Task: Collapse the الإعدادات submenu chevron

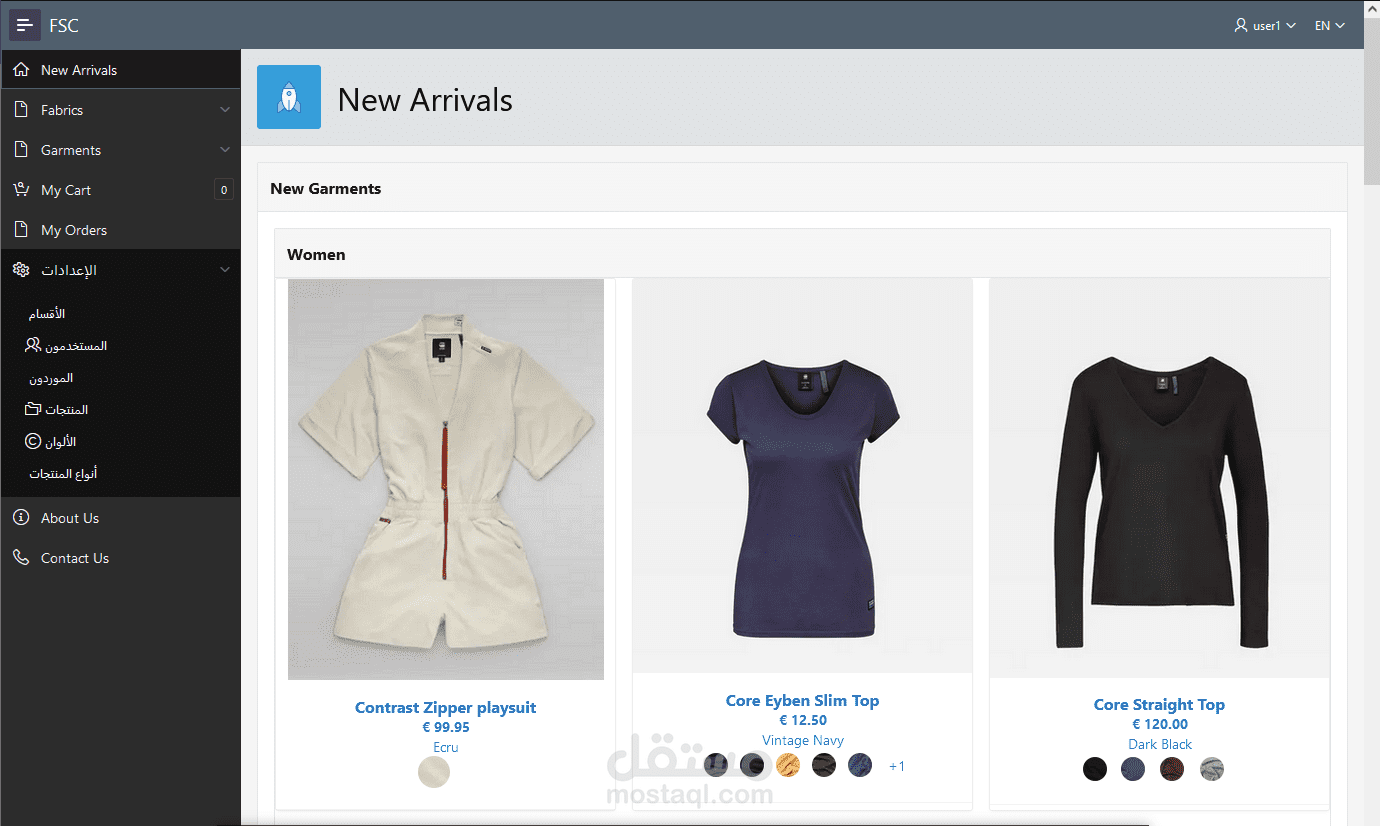Action: click(225, 270)
